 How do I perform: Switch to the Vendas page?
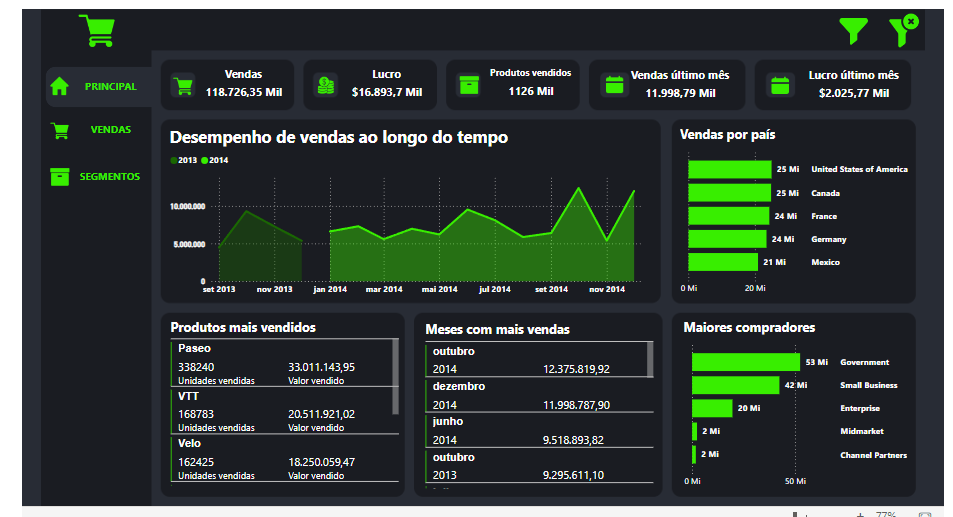coord(110,130)
